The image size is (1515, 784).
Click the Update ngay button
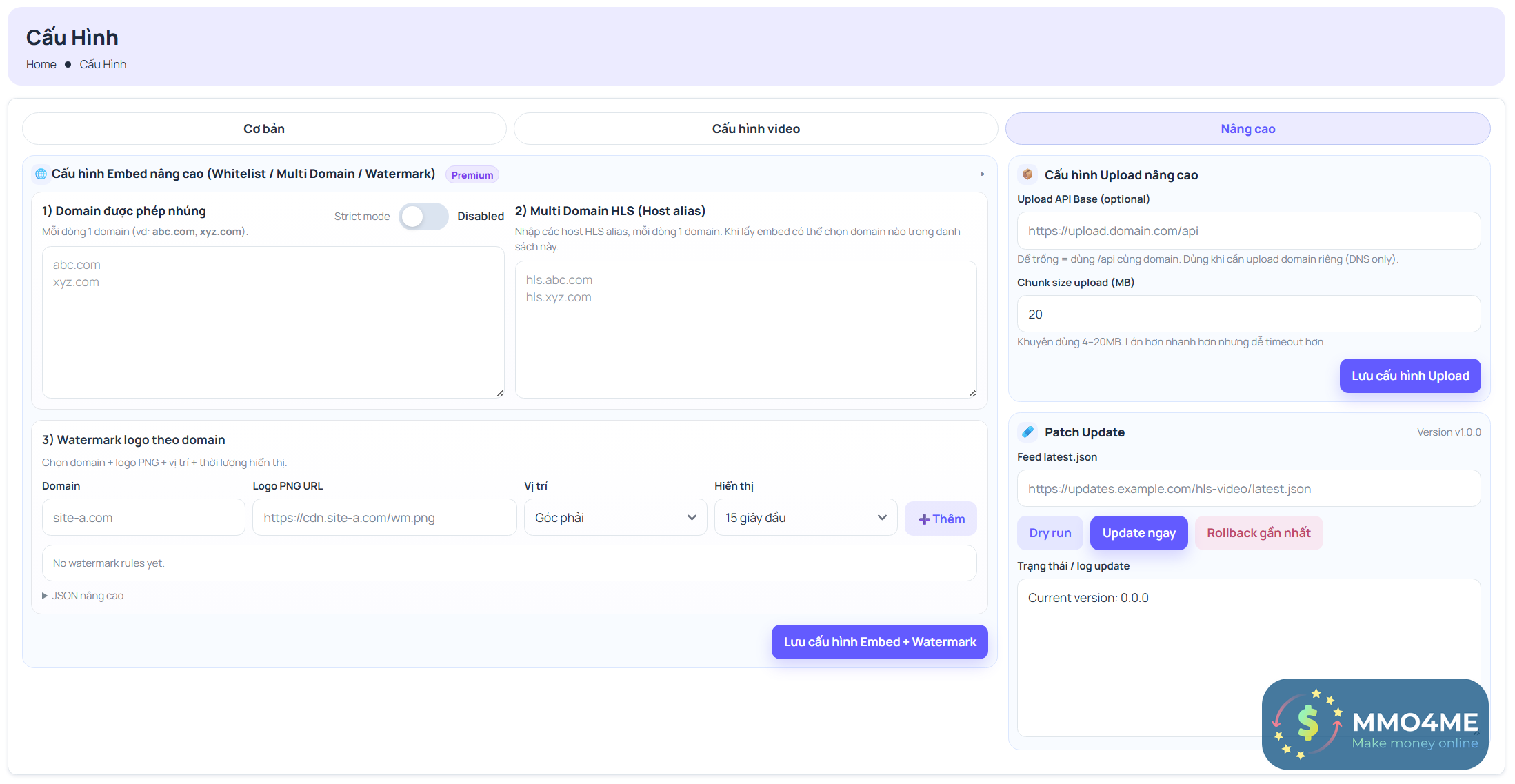[x=1138, y=533]
